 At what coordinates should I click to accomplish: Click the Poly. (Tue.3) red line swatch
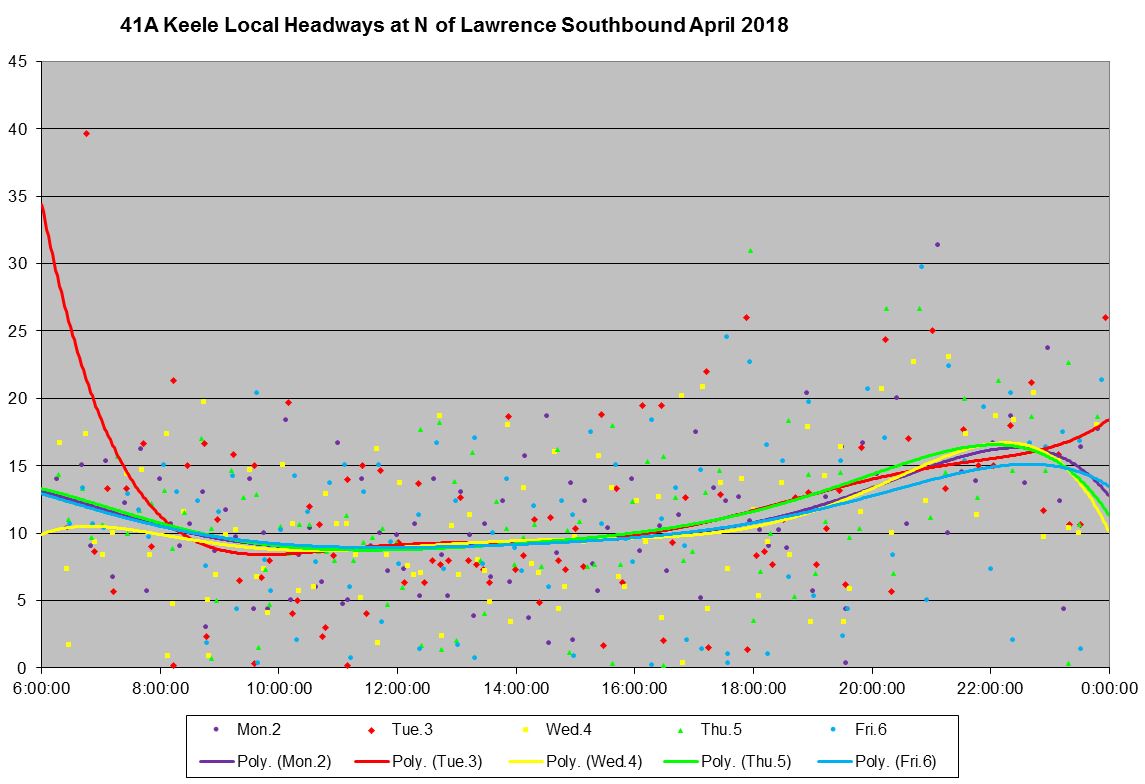(x=372, y=761)
